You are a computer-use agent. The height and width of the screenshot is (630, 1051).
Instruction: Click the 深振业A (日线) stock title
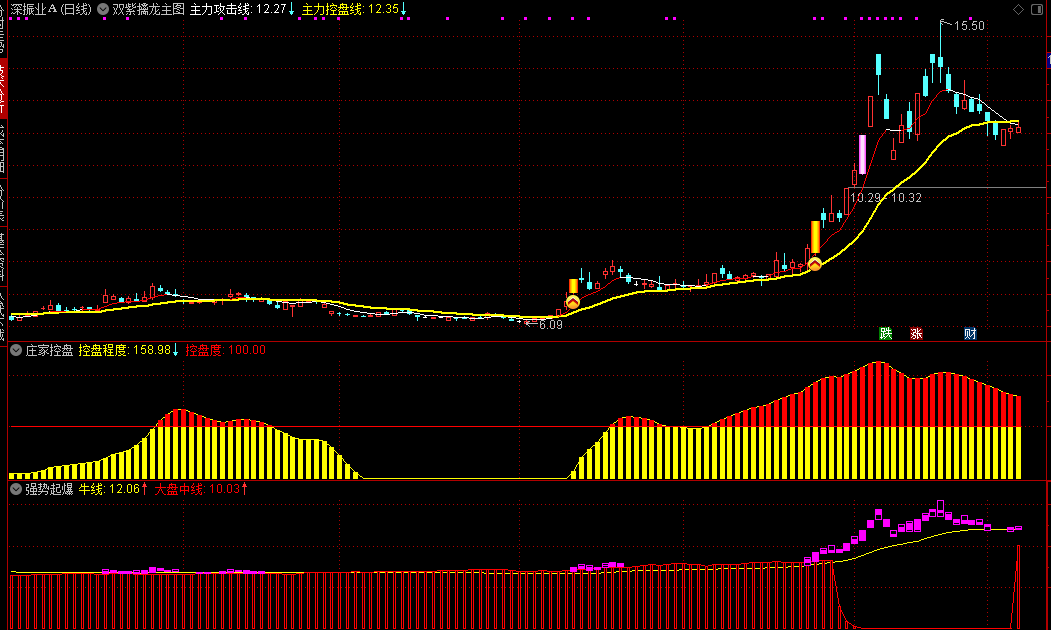tap(51, 9)
